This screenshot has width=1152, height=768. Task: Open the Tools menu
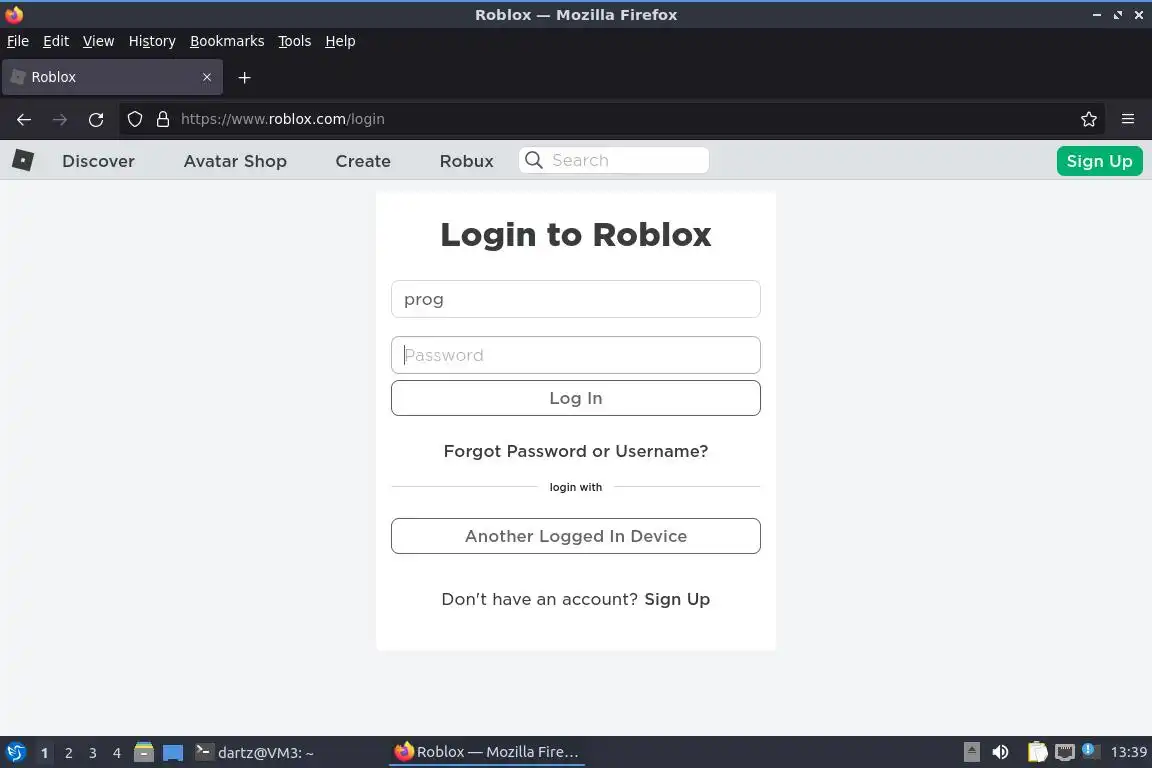[295, 41]
